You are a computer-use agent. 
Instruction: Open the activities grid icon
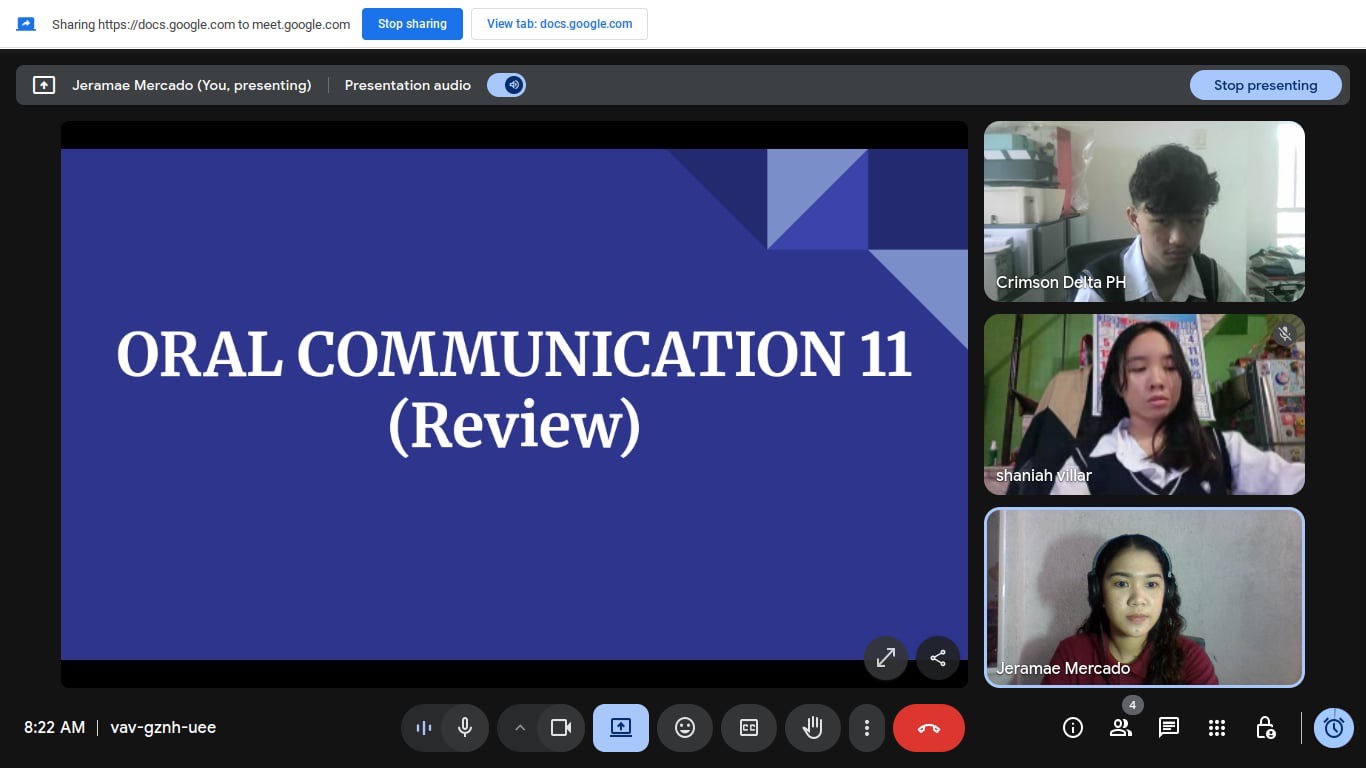click(x=1217, y=728)
